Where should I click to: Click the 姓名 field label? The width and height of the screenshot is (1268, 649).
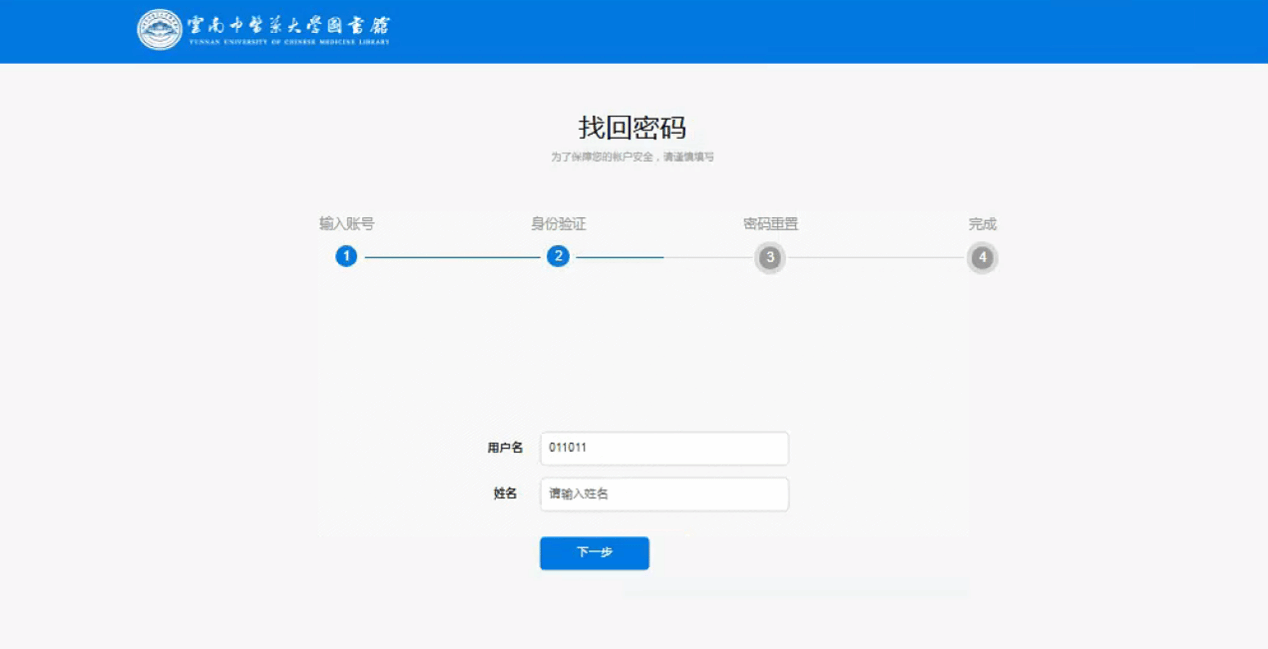click(505, 494)
